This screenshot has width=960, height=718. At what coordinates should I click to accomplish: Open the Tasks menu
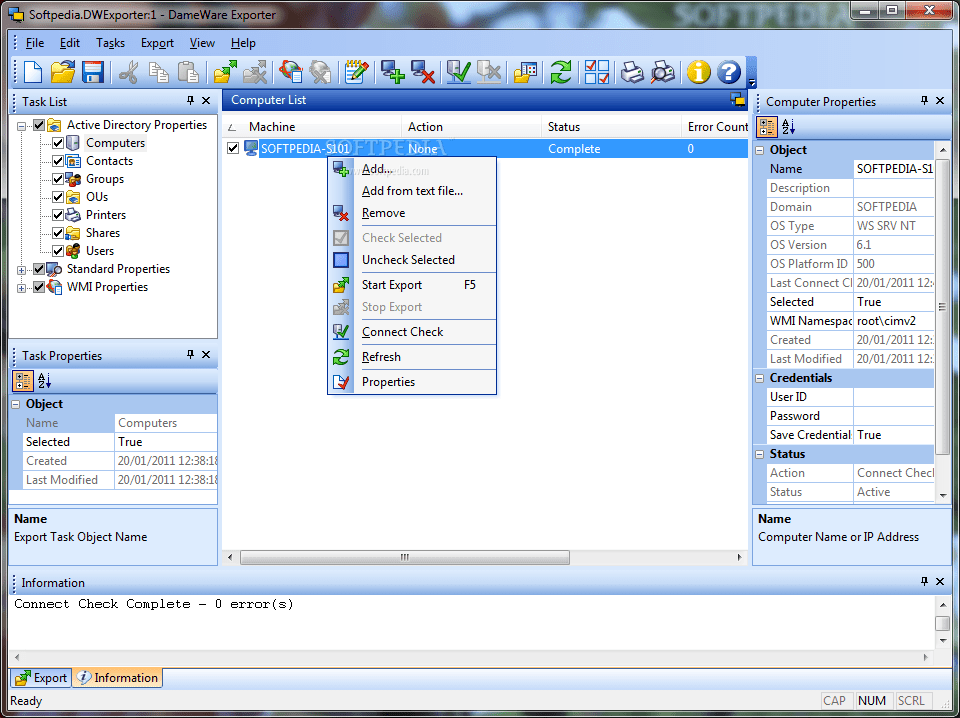[x=110, y=43]
